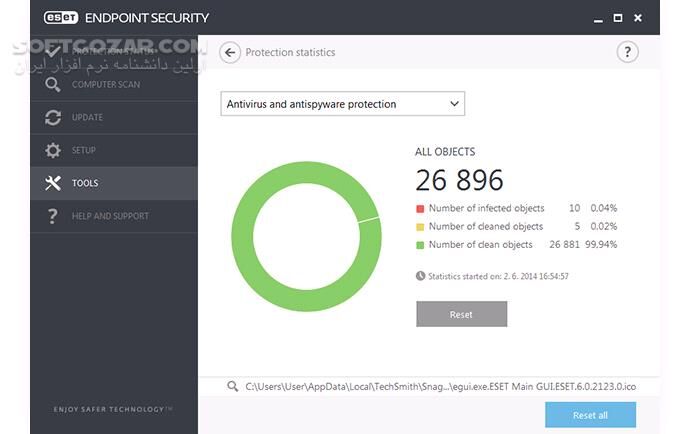Viewport: 690px width, 434px height.
Task: Click the green clean objects color swatch
Action: point(420,245)
